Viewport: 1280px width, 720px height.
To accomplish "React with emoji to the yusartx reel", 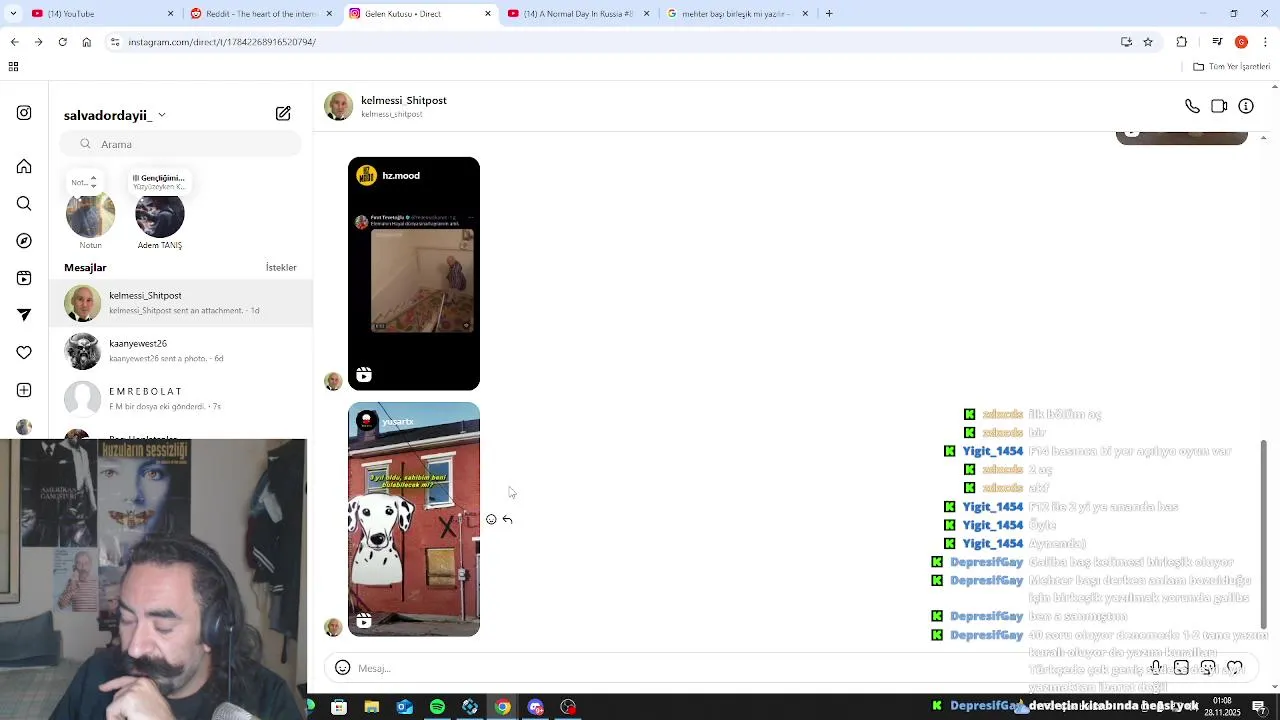I will [x=491, y=519].
